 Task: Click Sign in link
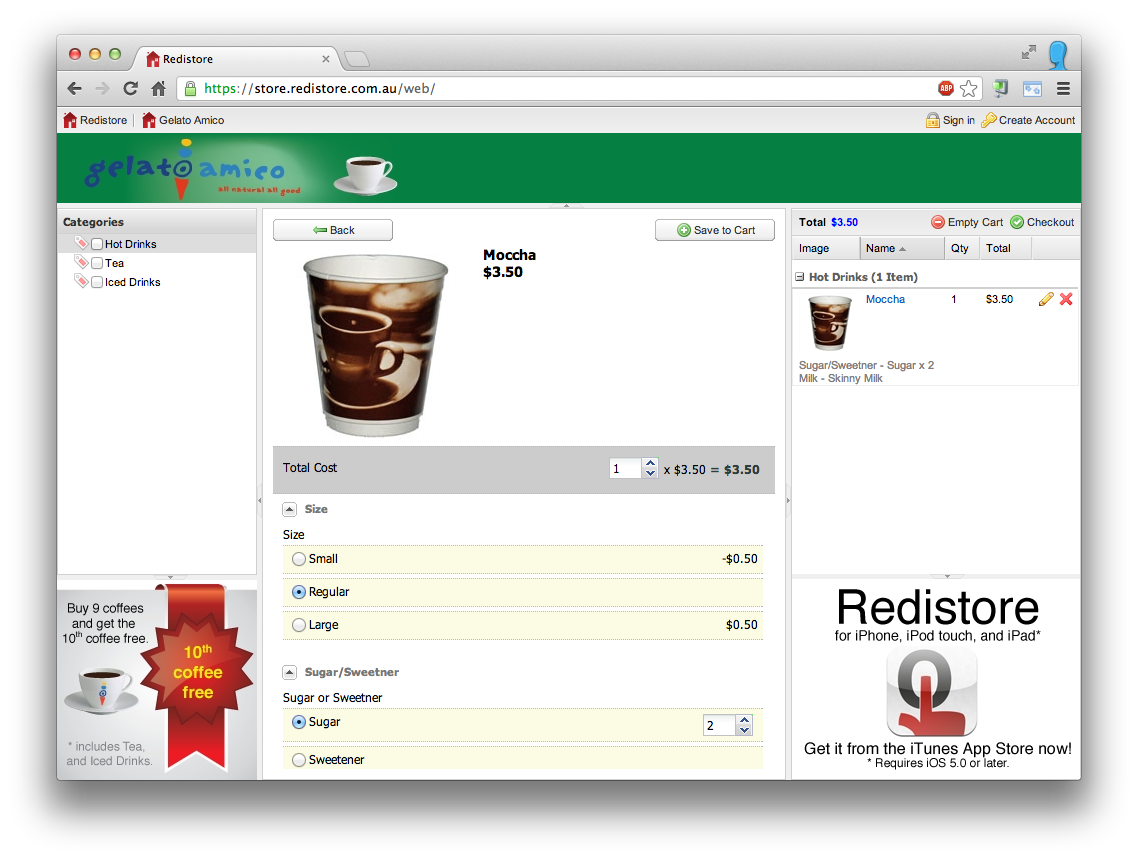coord(951,120)
